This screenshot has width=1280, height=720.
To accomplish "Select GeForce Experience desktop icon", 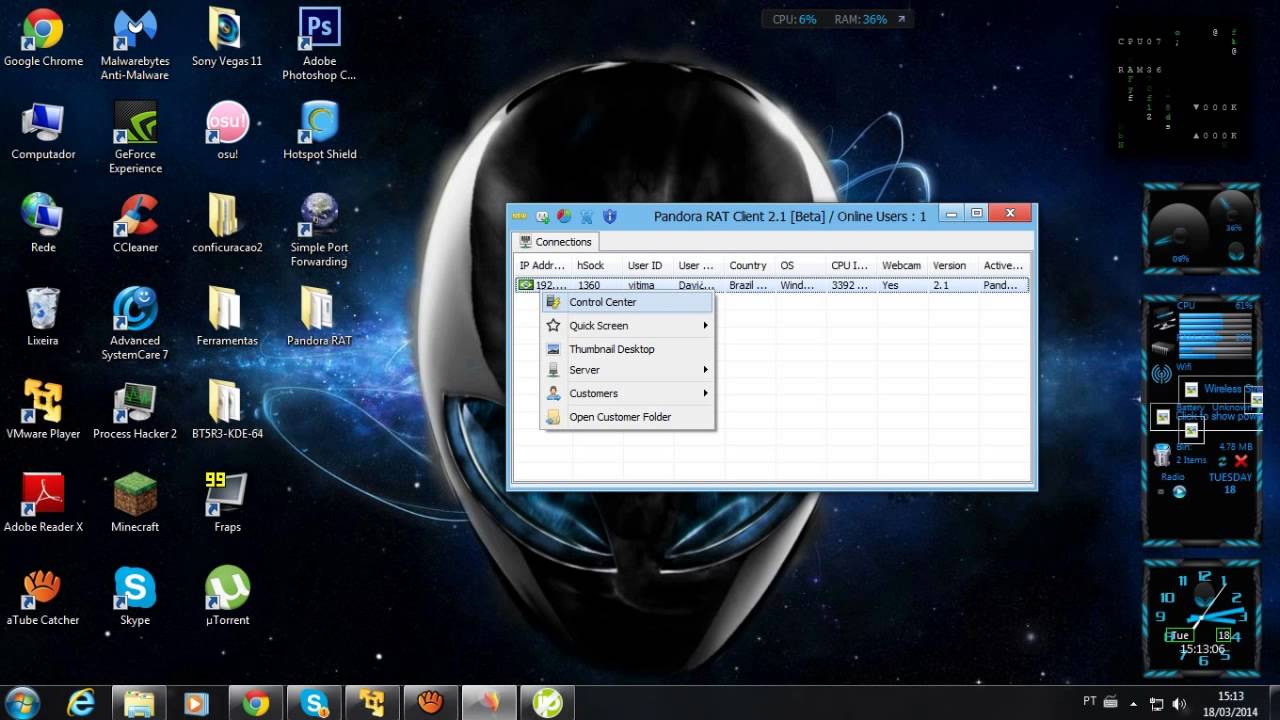I will 135,138.
